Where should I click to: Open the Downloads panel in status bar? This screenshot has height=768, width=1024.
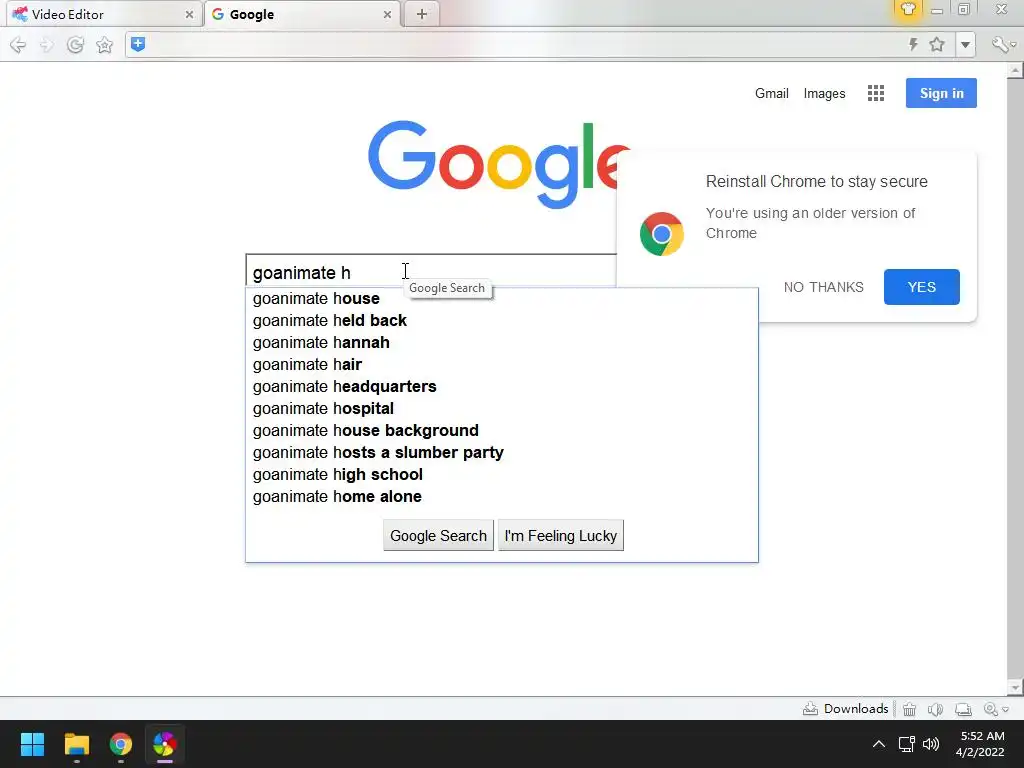coord(846,709)
